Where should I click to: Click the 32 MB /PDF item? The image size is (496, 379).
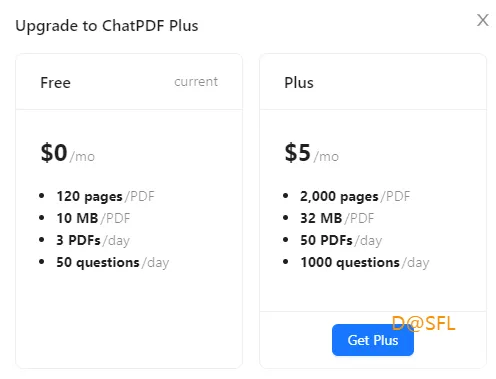pos(337,218)
